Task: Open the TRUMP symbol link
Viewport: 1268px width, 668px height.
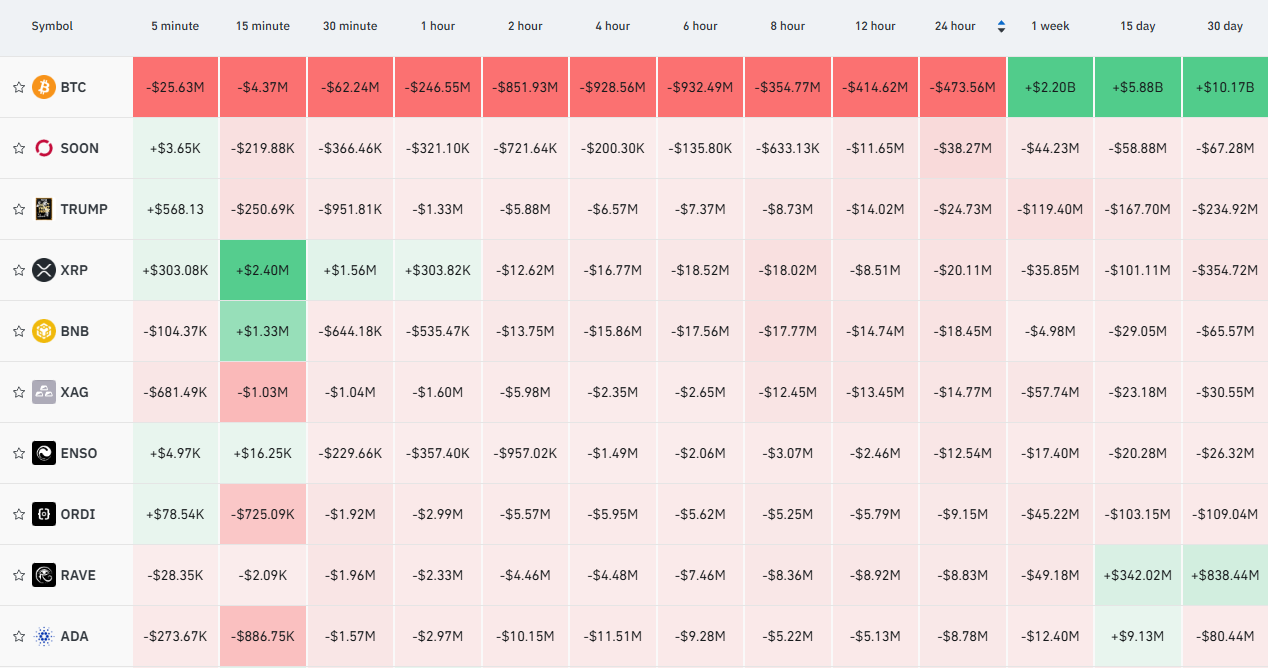Action: [x=84, y=209]
